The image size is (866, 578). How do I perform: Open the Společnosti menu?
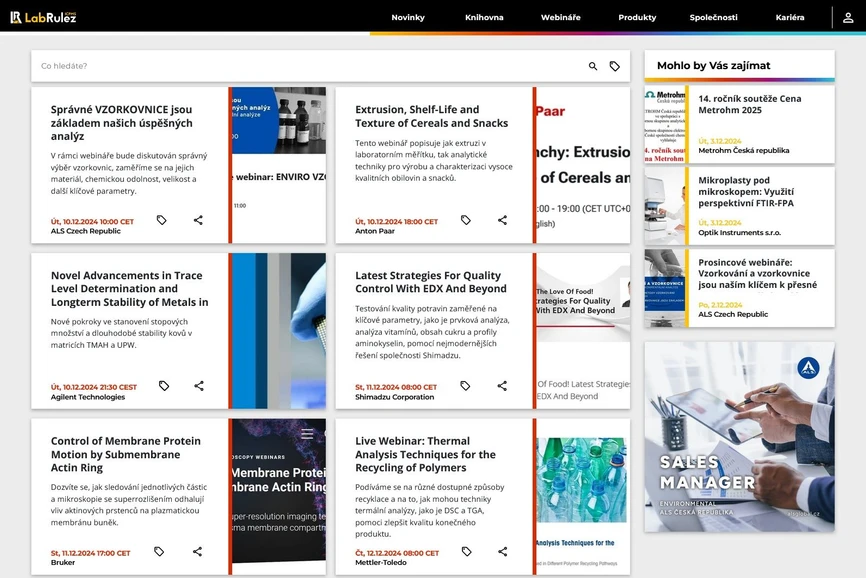click(714, 18)
